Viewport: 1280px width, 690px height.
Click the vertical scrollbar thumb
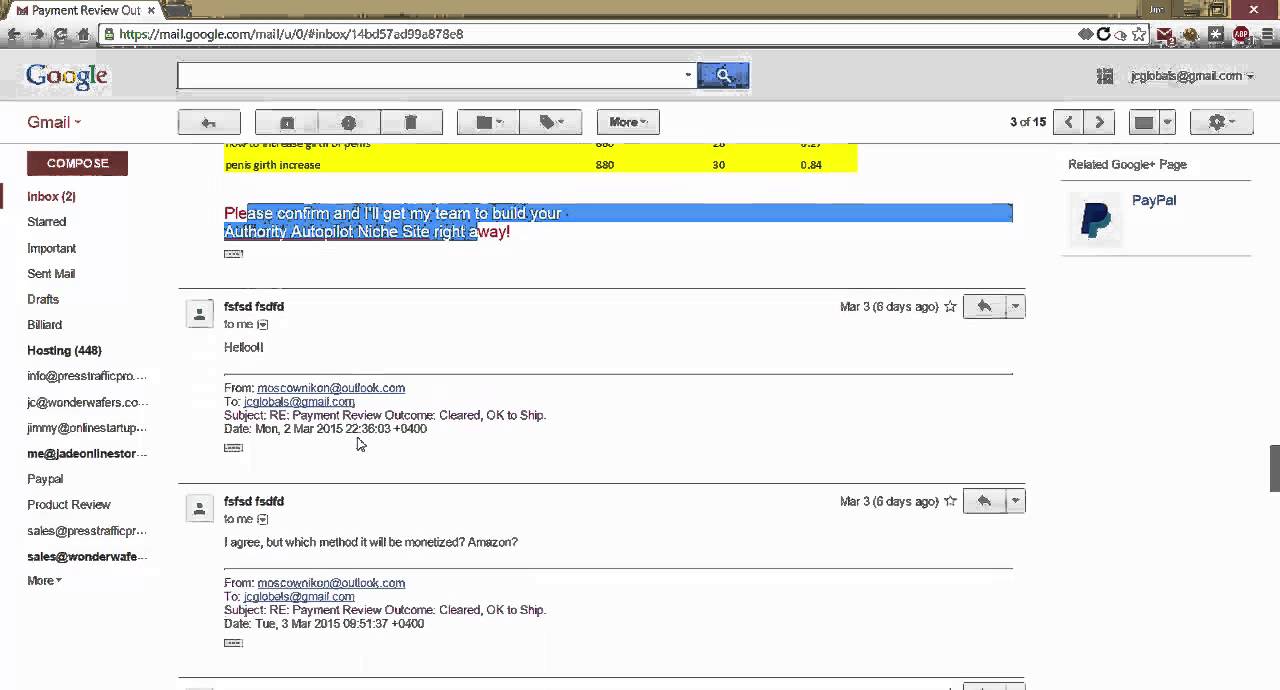1274,468
